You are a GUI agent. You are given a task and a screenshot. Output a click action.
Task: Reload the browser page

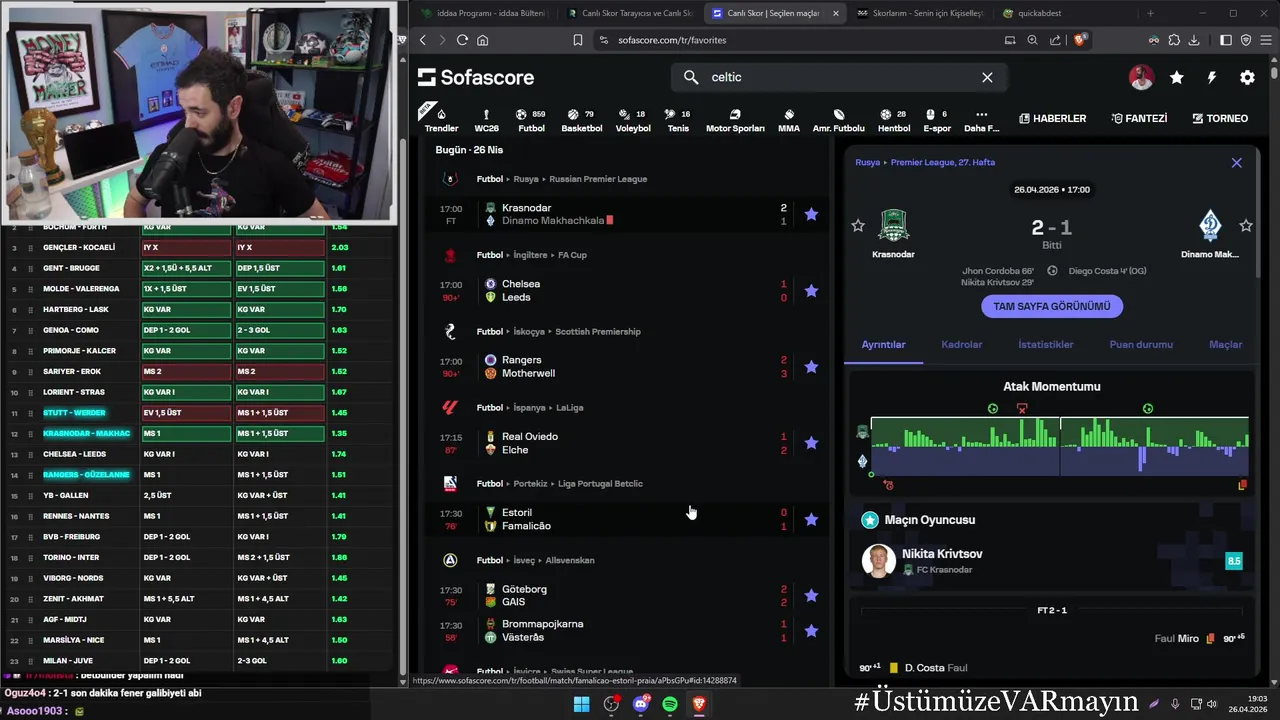(x=462, y=40)
